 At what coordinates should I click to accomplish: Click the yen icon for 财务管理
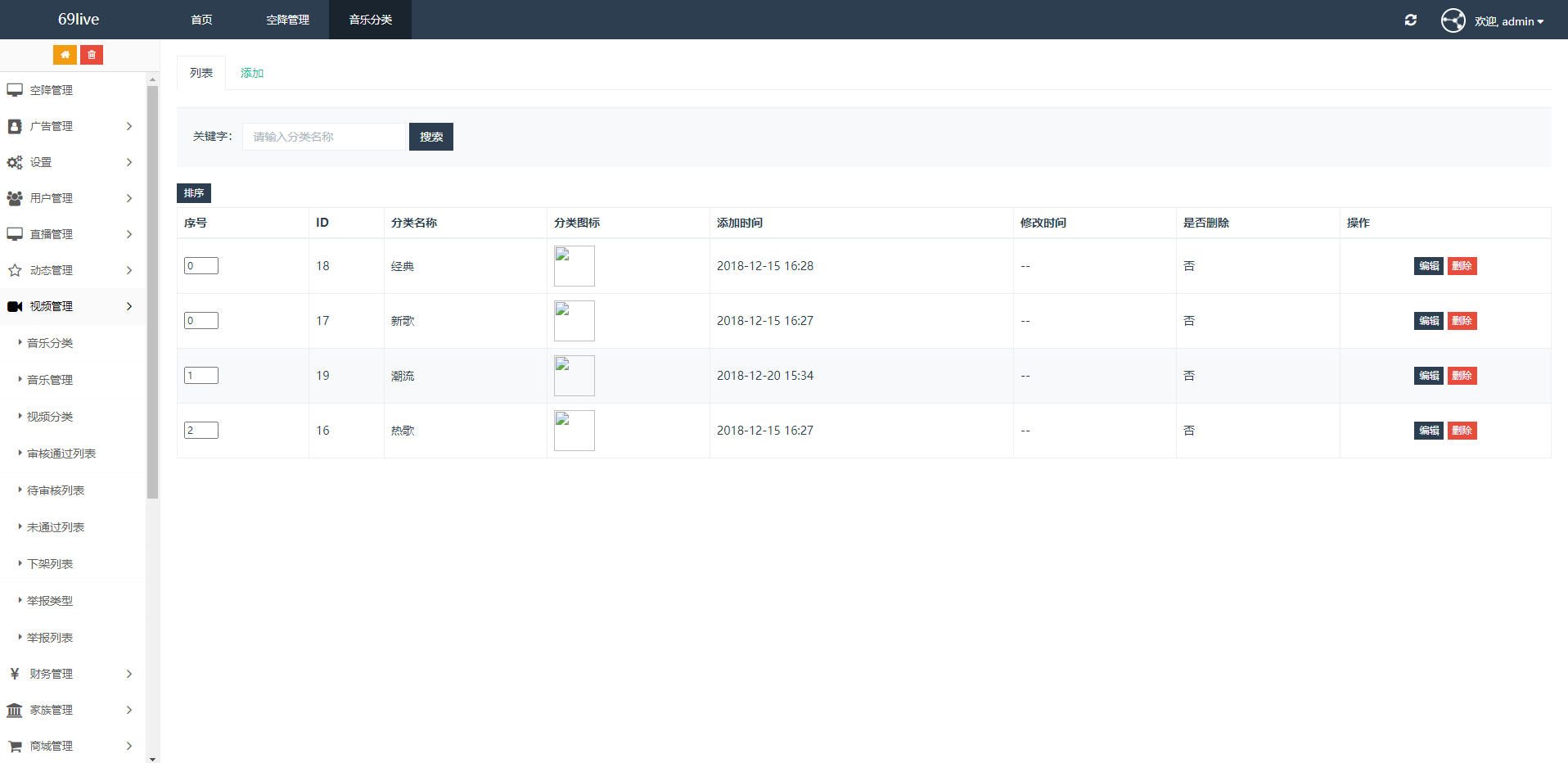tap(15, 674)
